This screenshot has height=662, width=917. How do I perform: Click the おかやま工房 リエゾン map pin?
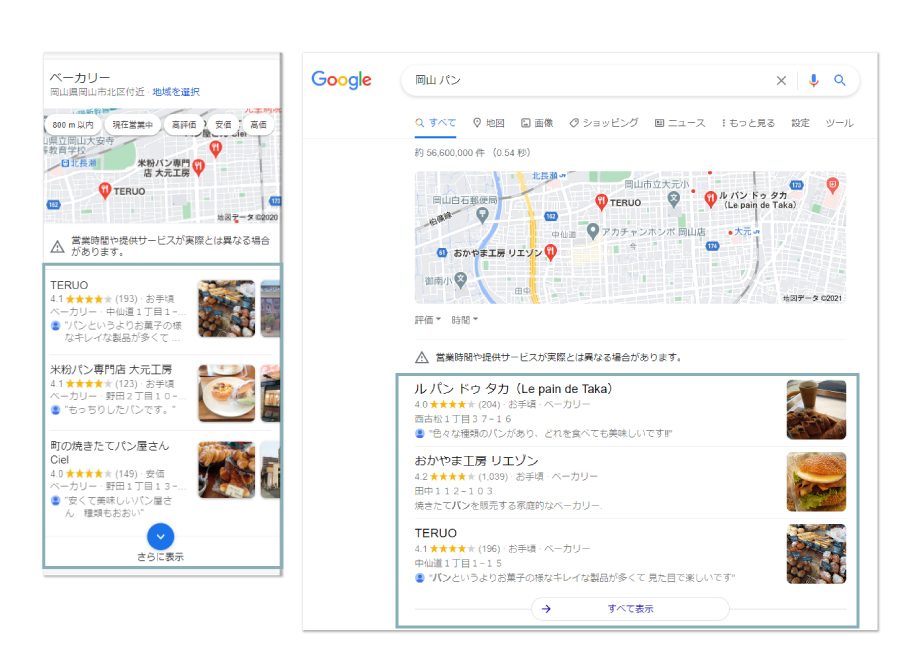point(551,253)
